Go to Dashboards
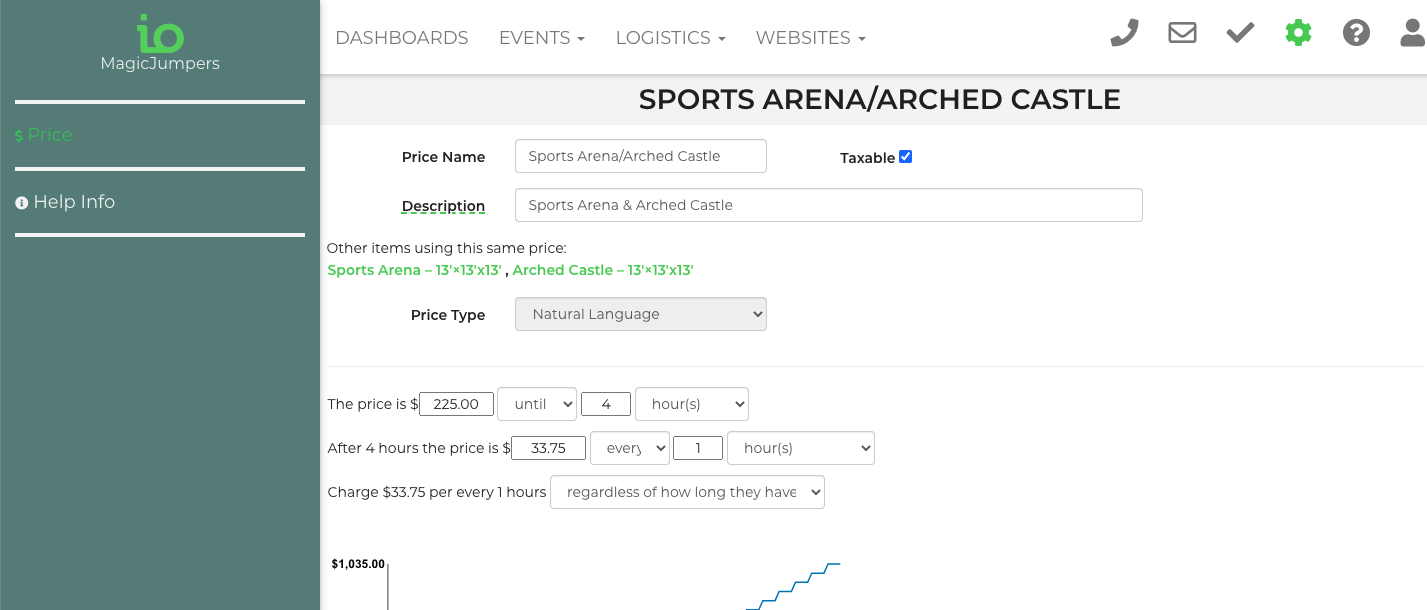 click(x=402, y=38)
